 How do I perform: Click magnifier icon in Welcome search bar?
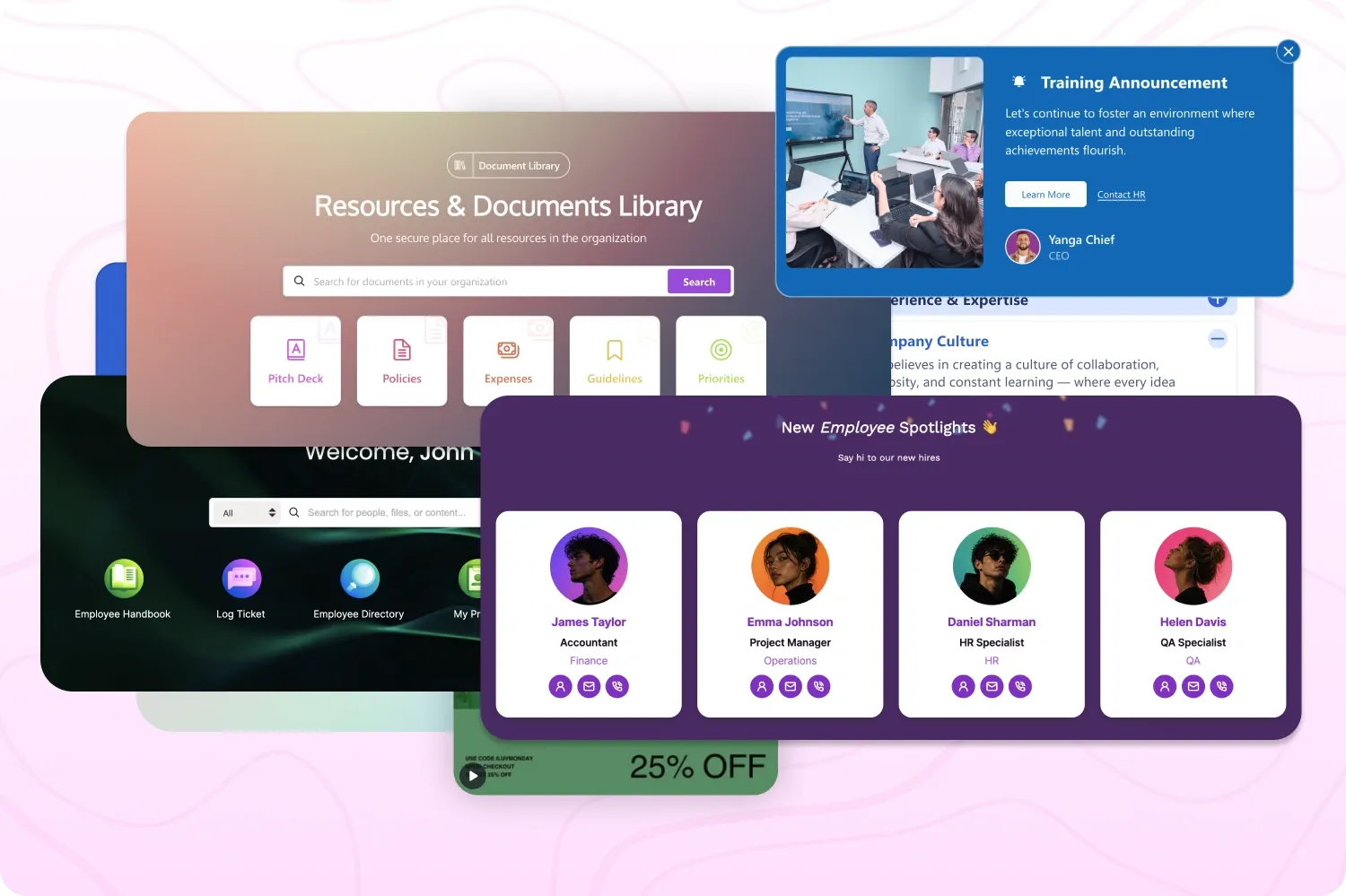293,512
